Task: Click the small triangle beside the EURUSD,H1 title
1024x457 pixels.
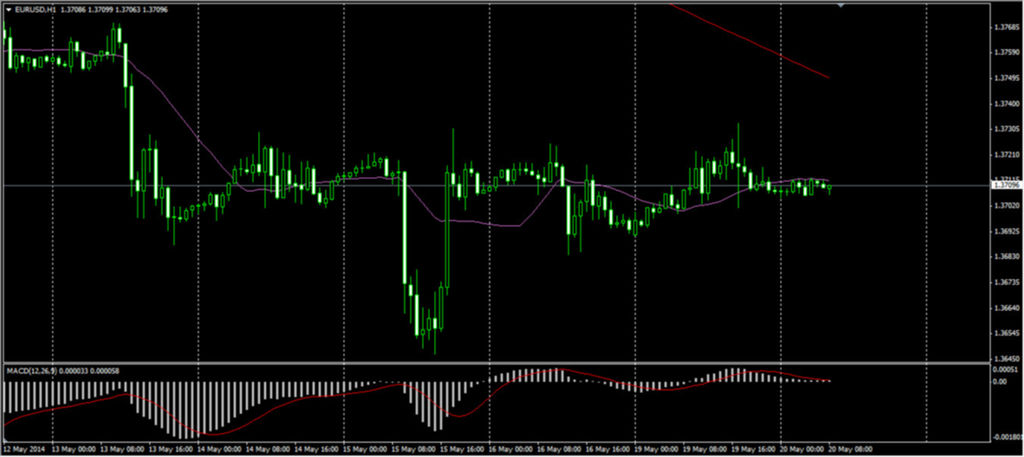Action: (8, 9)
